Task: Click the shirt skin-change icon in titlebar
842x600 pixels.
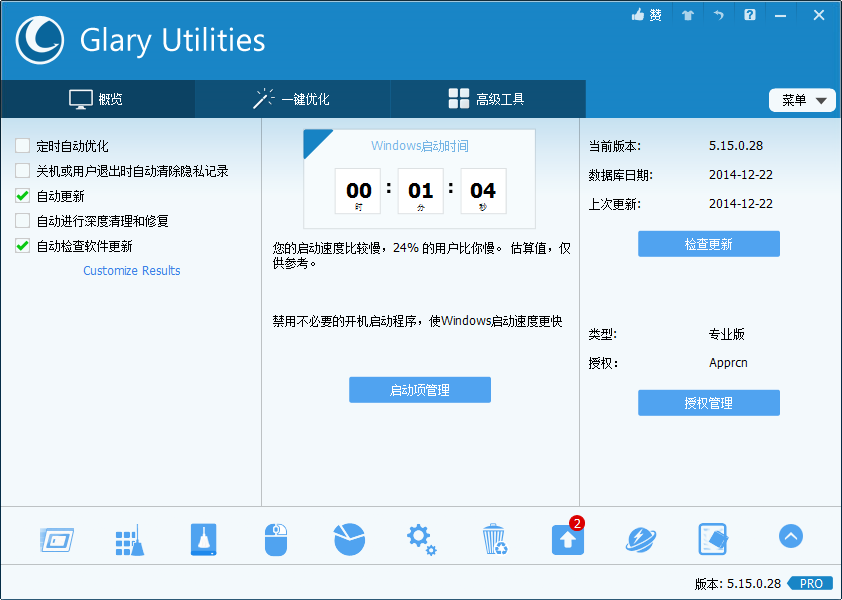Action: 687,15
